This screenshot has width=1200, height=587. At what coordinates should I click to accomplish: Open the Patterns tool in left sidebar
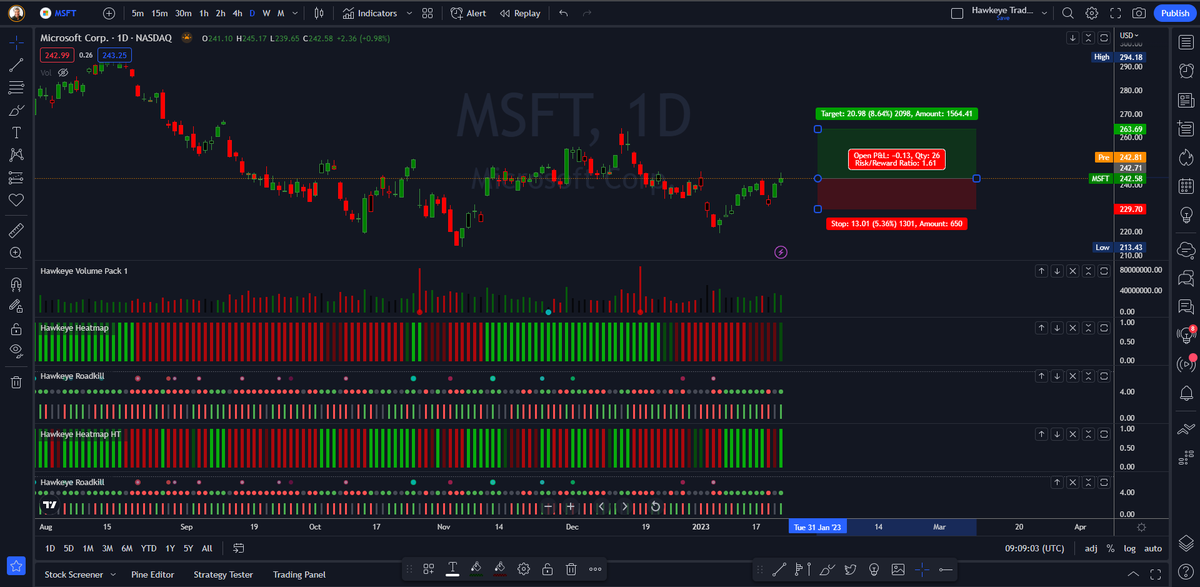[x=16, y=155]
